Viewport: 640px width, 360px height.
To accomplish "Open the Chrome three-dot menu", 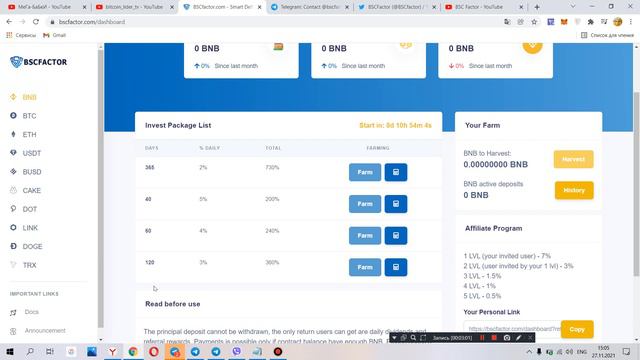I will [x=631, y=22].
